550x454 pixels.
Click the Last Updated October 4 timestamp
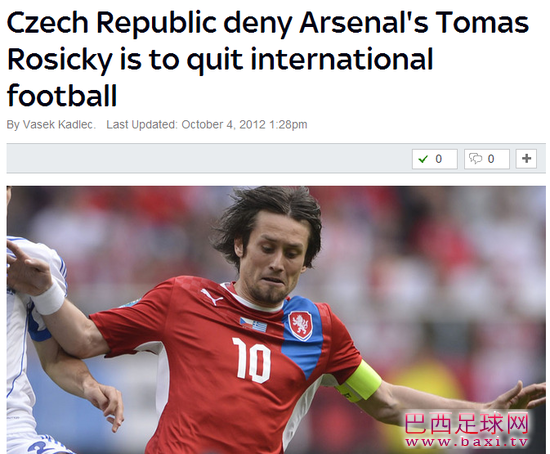(x=207, y=125)
